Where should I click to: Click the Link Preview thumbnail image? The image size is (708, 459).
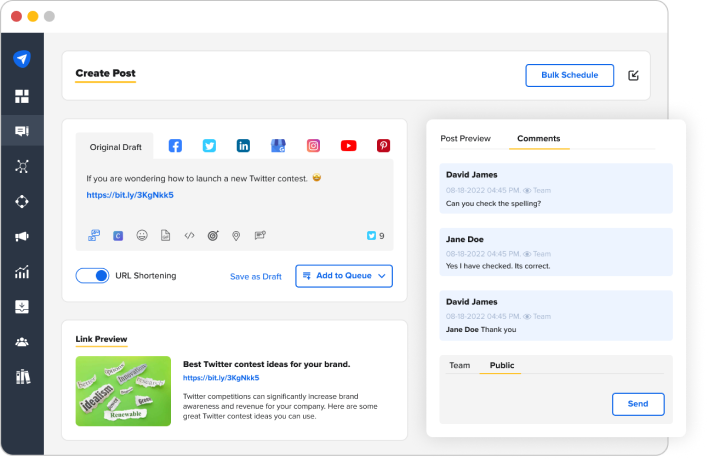(123, 391)
